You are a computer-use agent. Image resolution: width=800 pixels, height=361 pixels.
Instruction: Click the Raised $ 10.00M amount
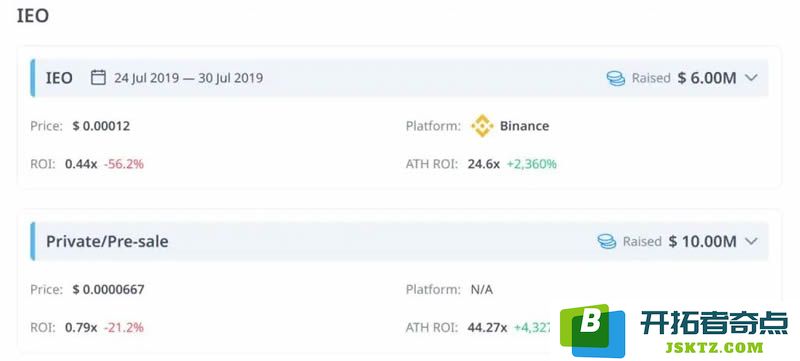coord(703,241)
